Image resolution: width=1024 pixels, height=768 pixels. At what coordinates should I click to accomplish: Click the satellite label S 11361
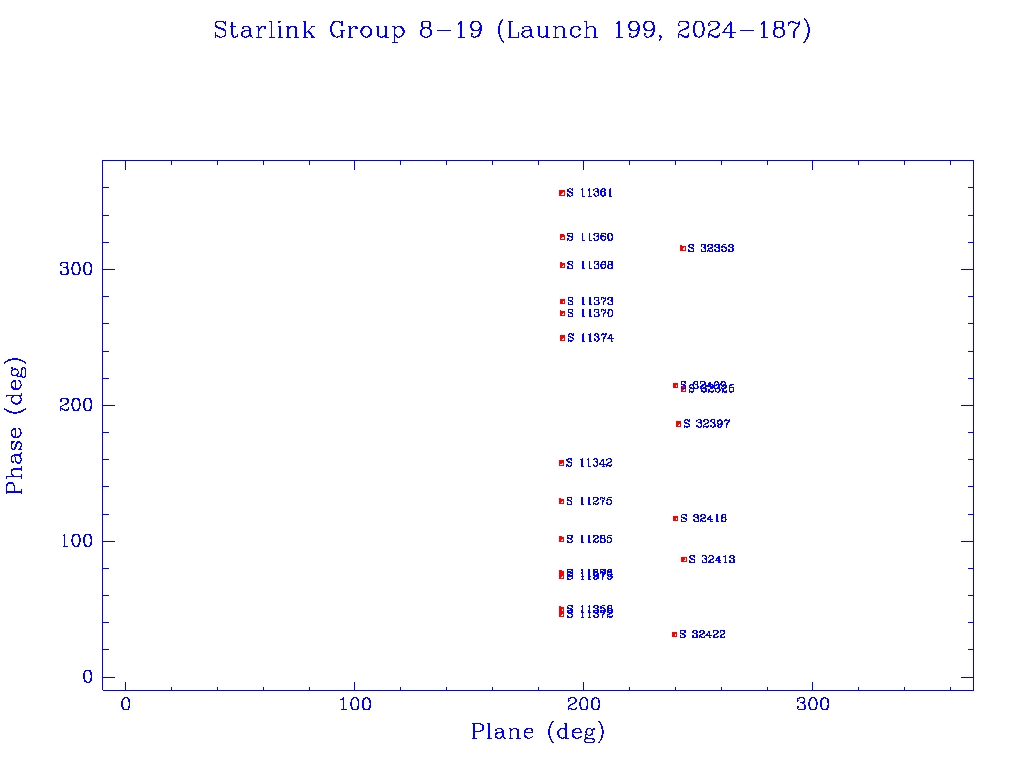(x=590, y=193)
